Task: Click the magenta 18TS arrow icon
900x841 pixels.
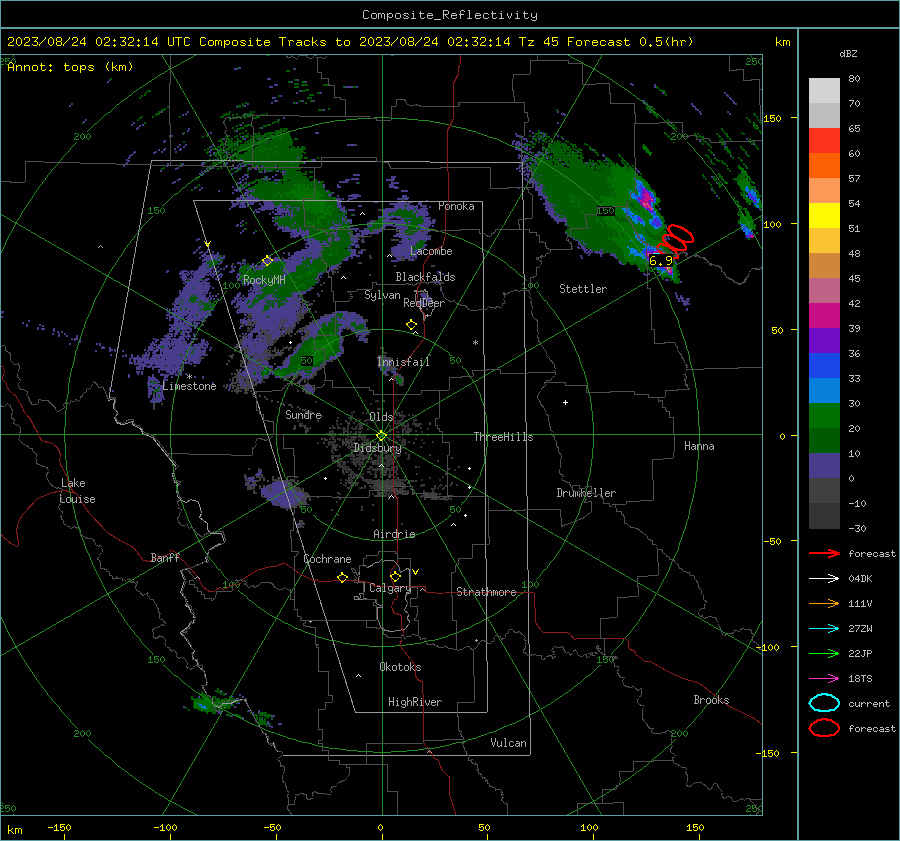Action: point(824,679)
